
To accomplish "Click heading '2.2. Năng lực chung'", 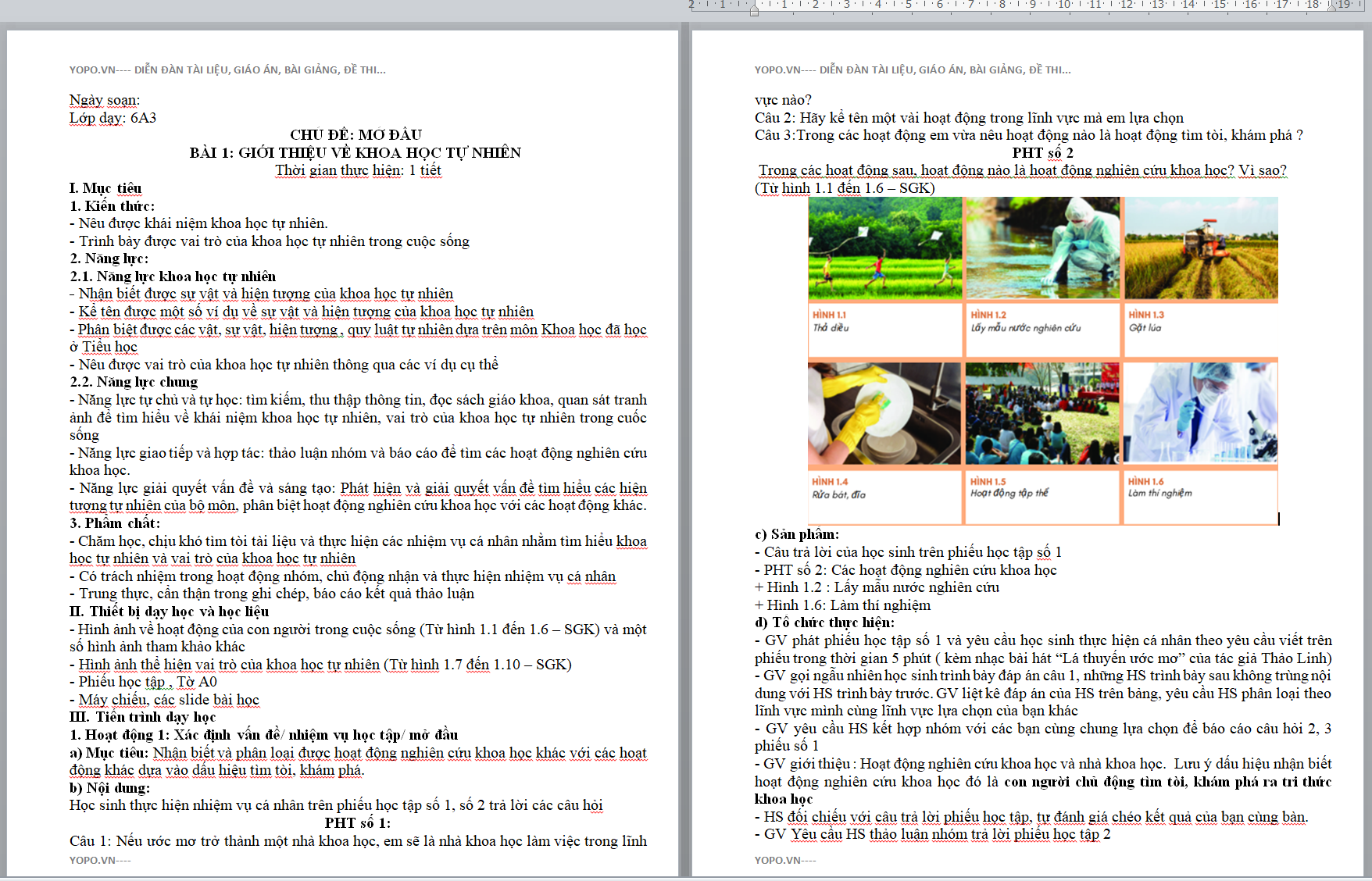I will [134, 382].
